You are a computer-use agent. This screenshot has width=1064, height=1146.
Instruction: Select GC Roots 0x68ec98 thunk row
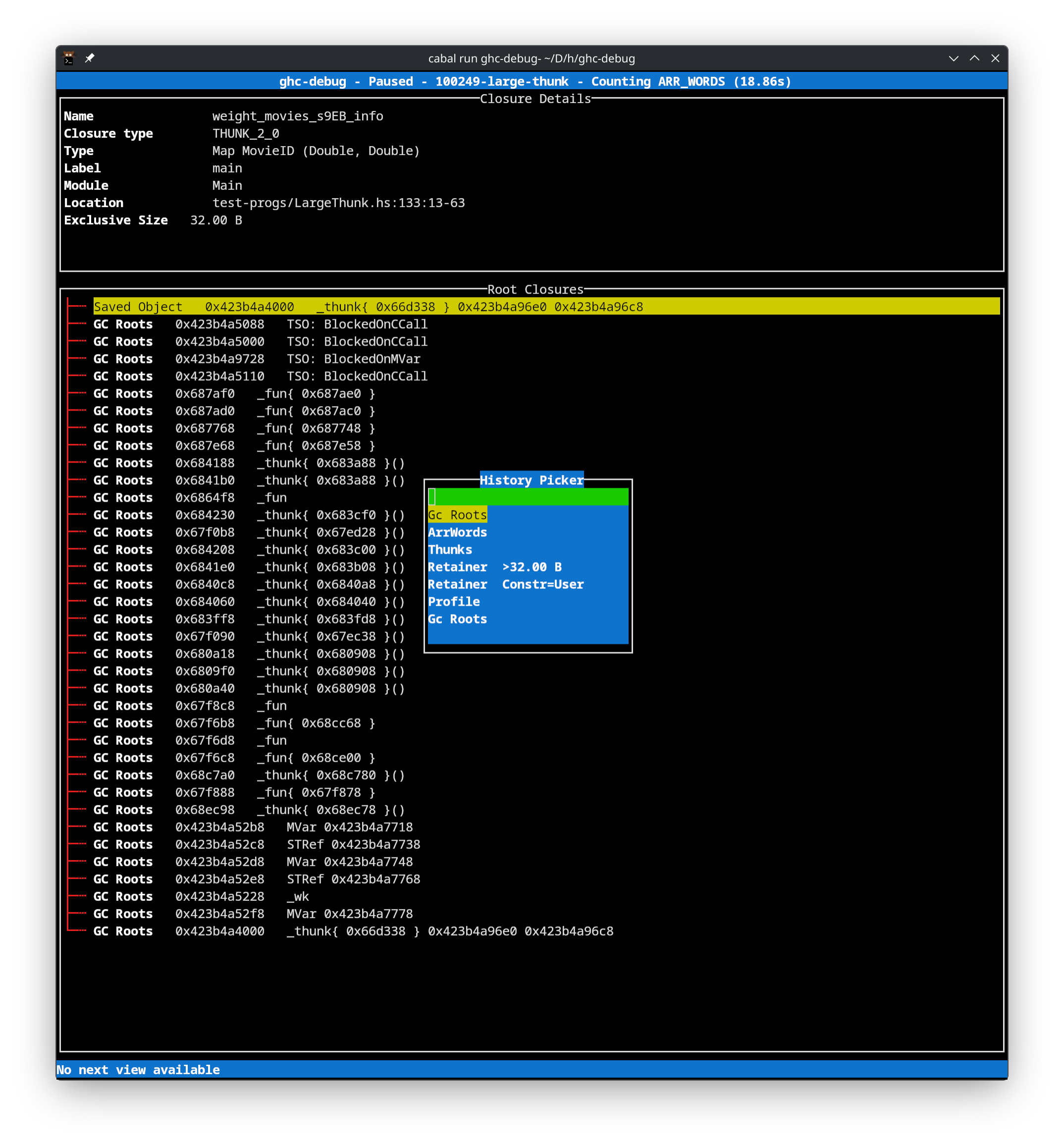pos(249,810)
